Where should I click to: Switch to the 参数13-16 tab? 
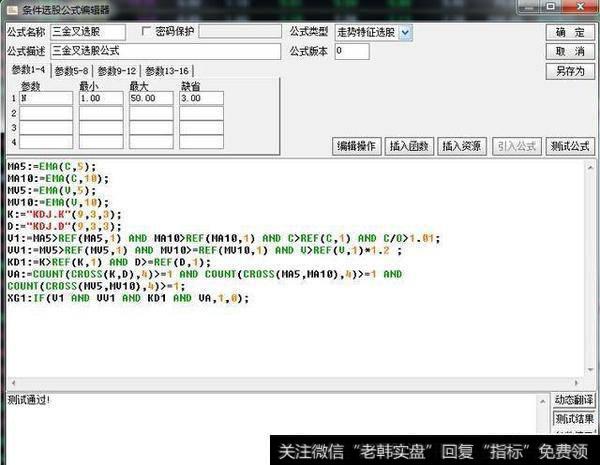tap(167, 71)
